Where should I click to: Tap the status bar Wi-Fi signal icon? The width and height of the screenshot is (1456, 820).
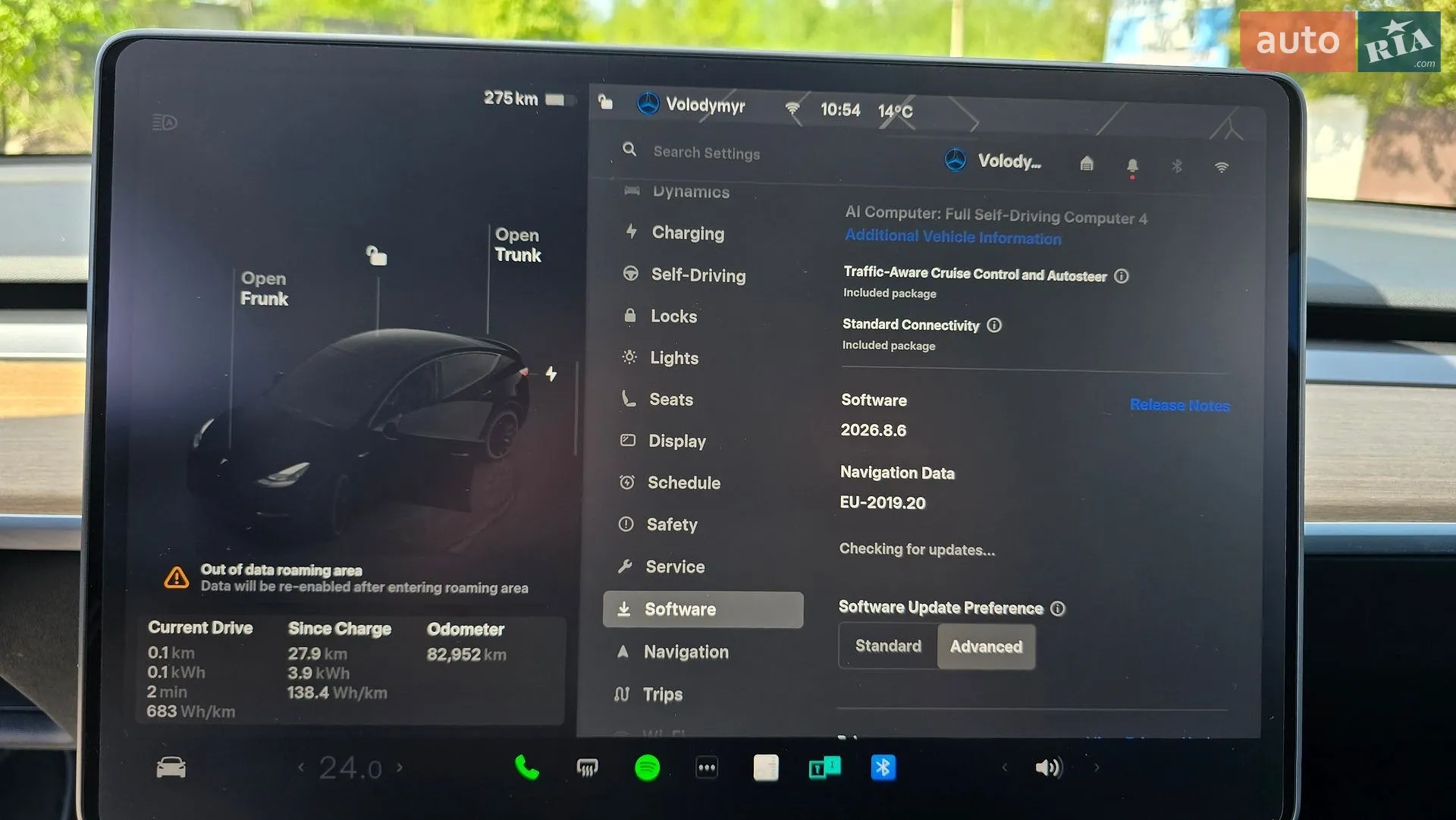click(792, 108)
